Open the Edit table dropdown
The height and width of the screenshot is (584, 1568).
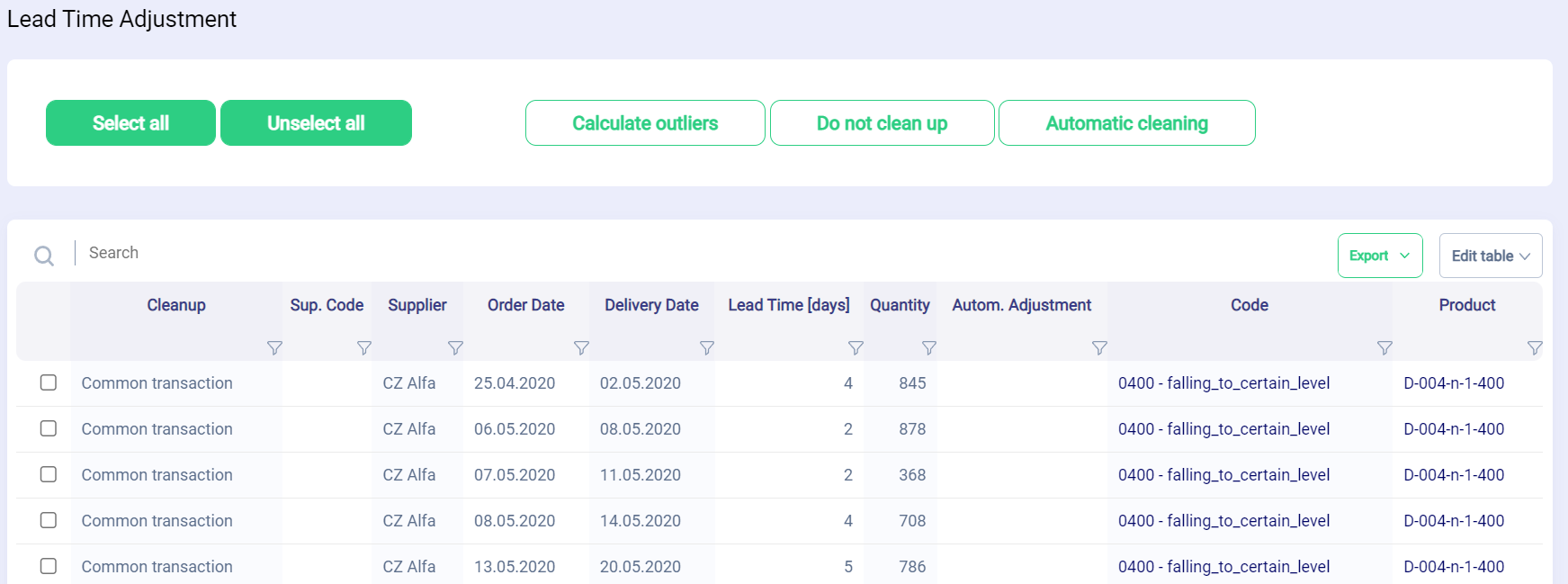[1490, 256]
